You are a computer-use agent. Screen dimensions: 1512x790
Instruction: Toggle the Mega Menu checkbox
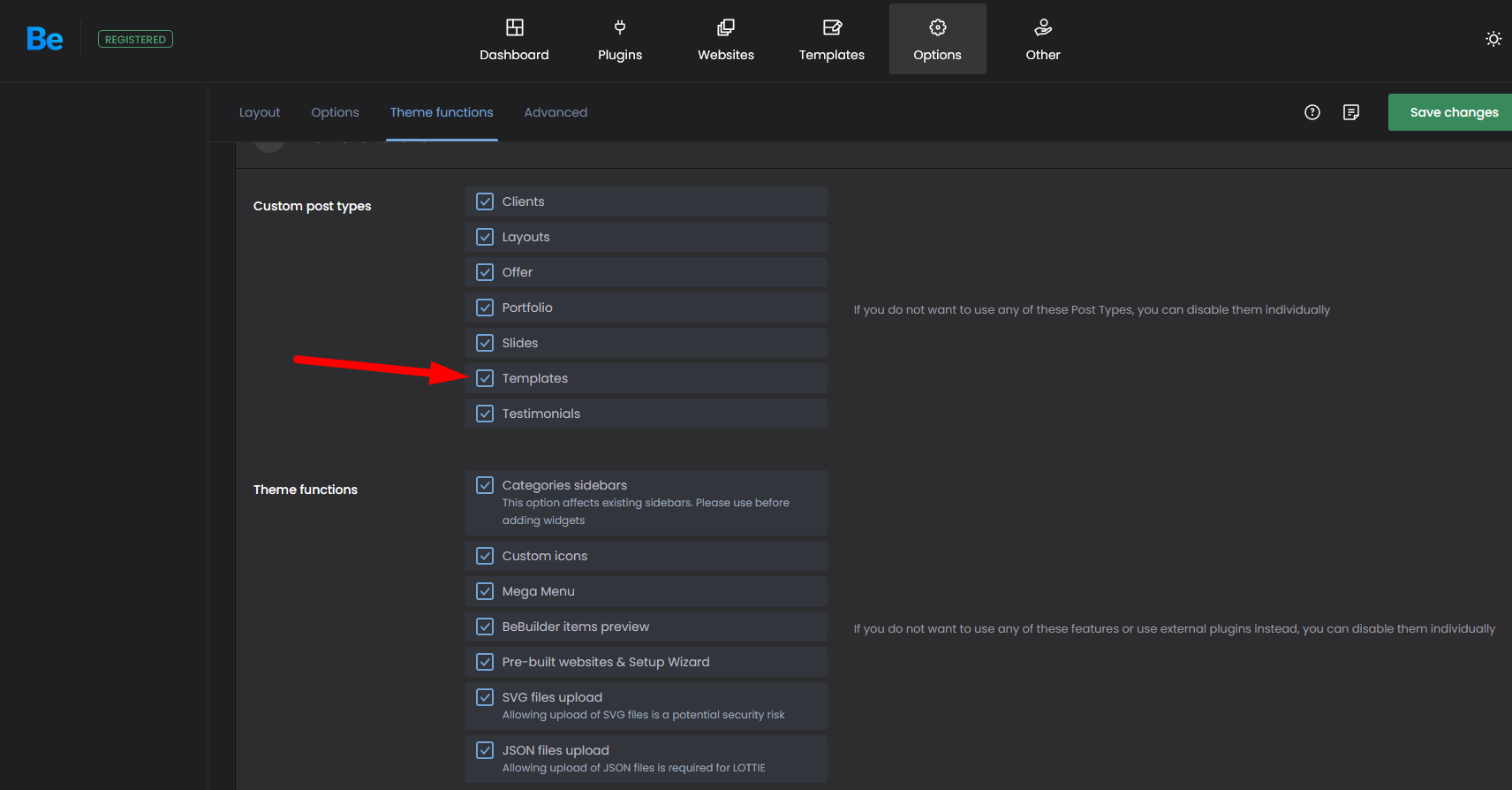click(485, 591)
